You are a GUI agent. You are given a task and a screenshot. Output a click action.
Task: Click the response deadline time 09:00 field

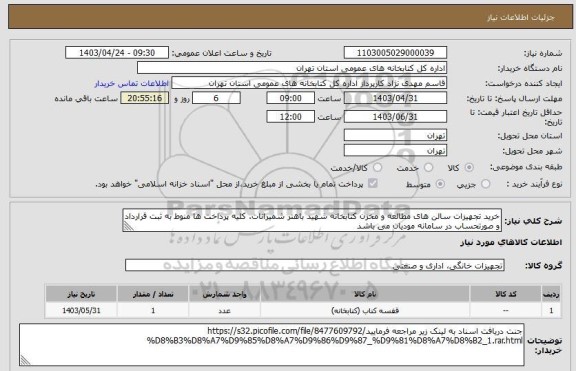click(291, 98)
